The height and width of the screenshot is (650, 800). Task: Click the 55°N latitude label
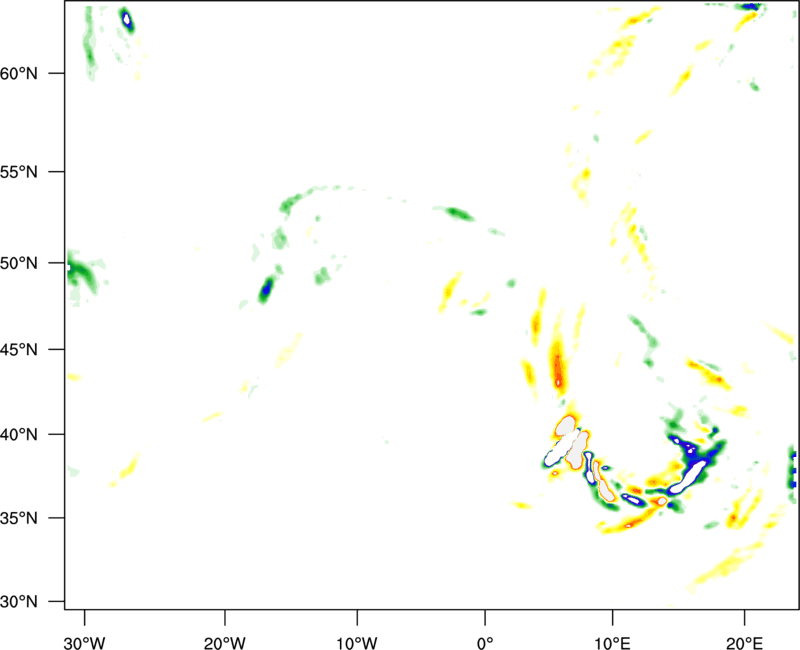coord(19,172)
